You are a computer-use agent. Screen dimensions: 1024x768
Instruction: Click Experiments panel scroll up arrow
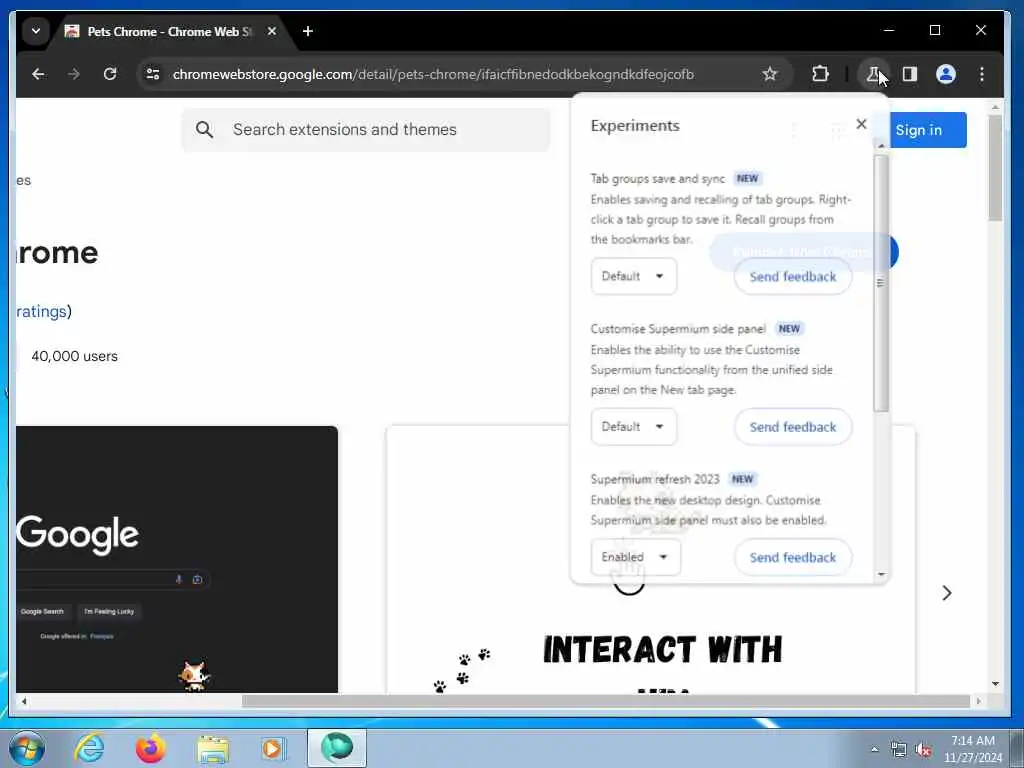pos(882,146)
